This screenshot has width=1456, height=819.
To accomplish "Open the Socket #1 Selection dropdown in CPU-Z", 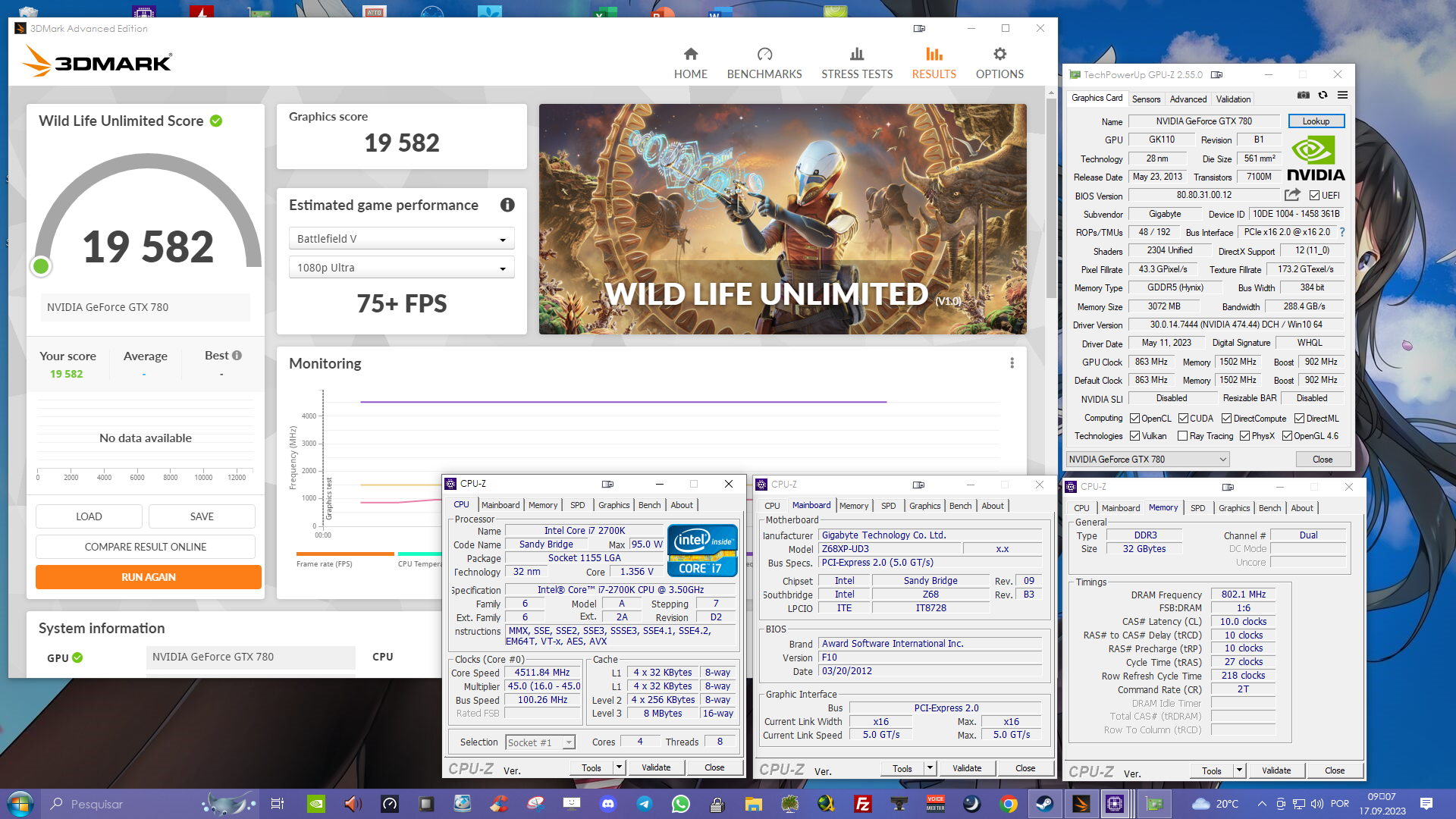I will 540,742.
